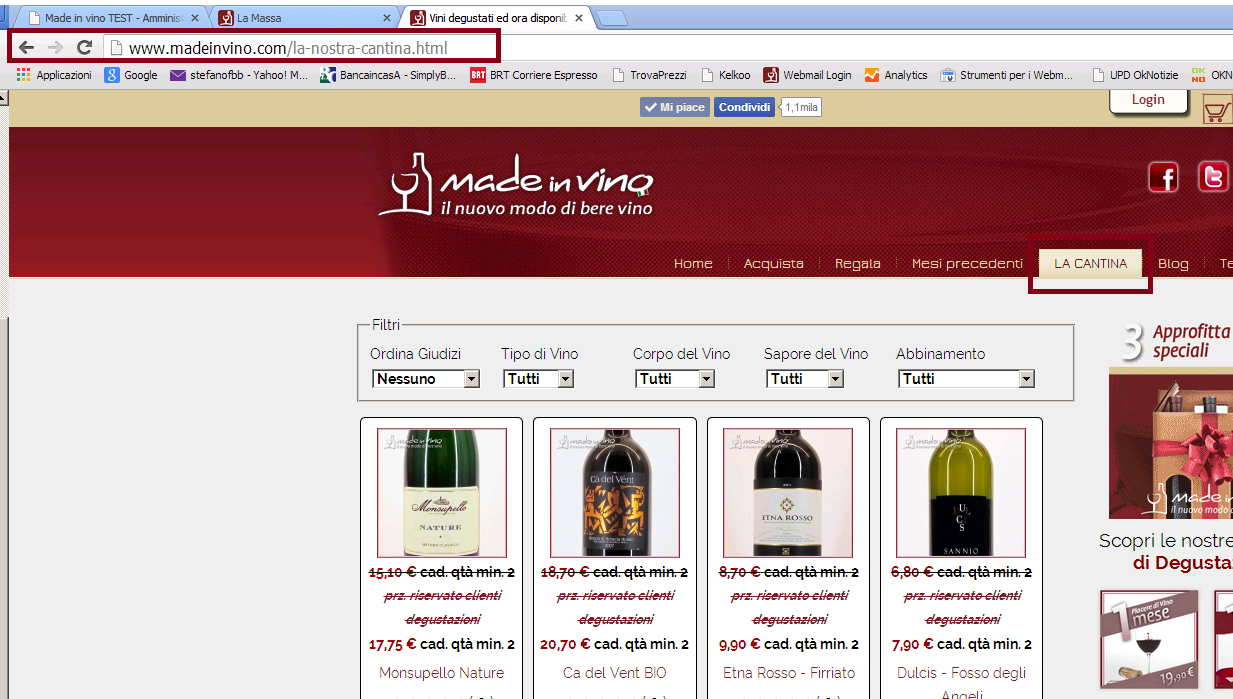This screenshot has height=699, width=1233.
Task: Close the Made in vino TEST tab
Action: click(x=195, y=19)
